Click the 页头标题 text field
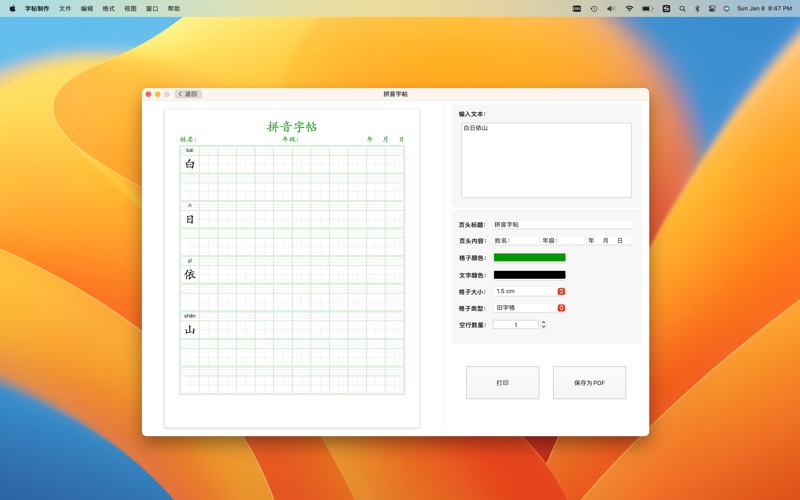Image resolution: width=800 pixels, height=500 pixels. pos(562,225)
